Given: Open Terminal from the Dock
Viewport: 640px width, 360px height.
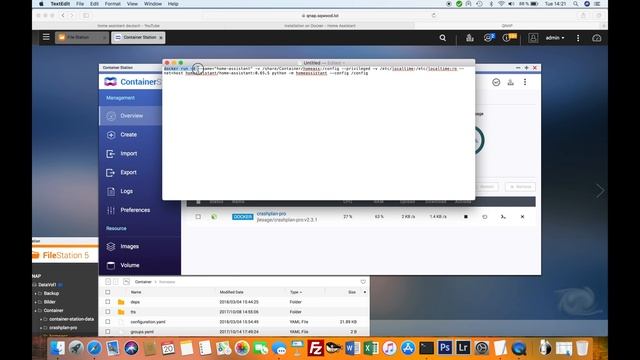Looking at the screenshot, I should [x=426, y=348].
